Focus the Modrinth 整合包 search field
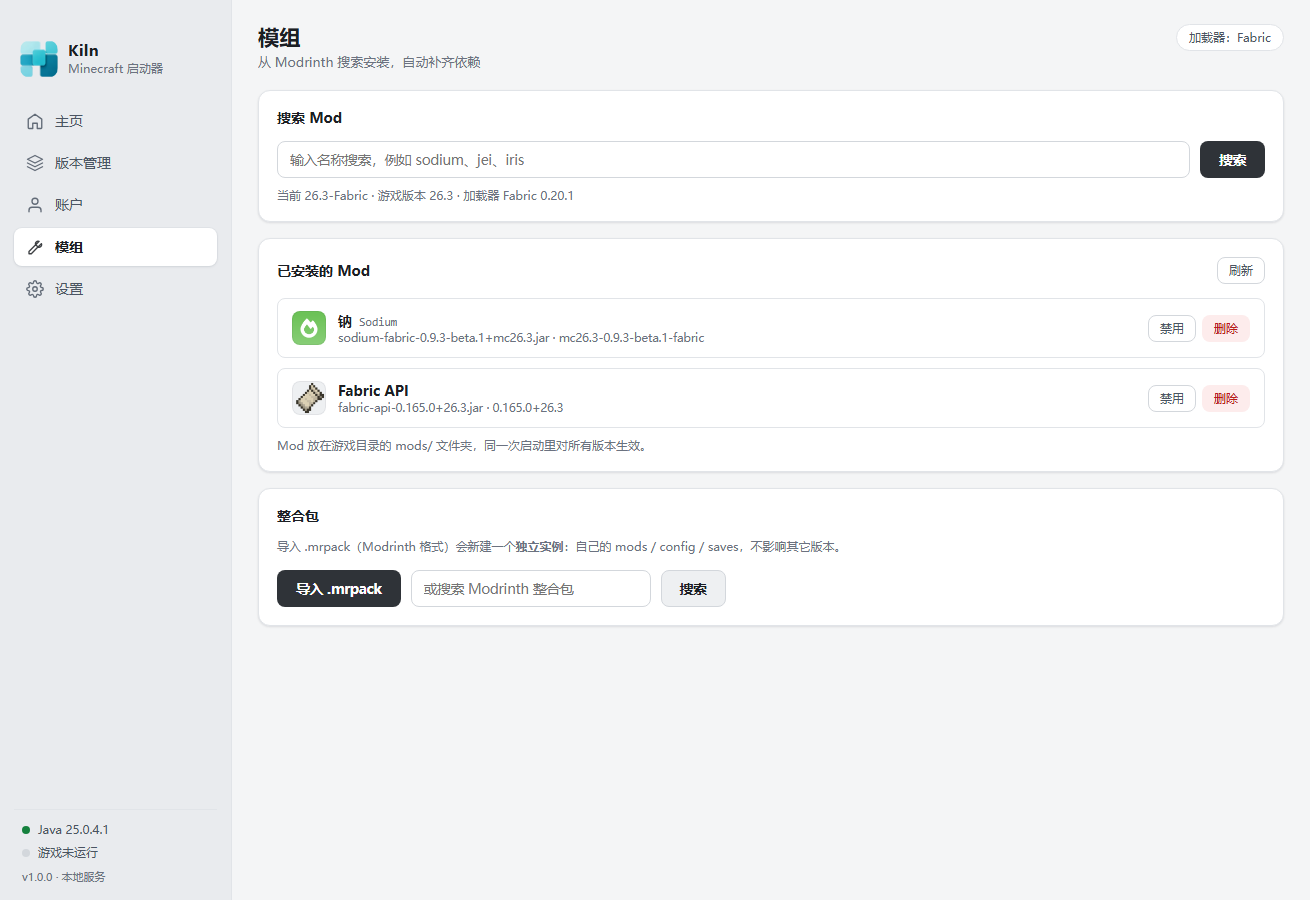 click(531, 589)
